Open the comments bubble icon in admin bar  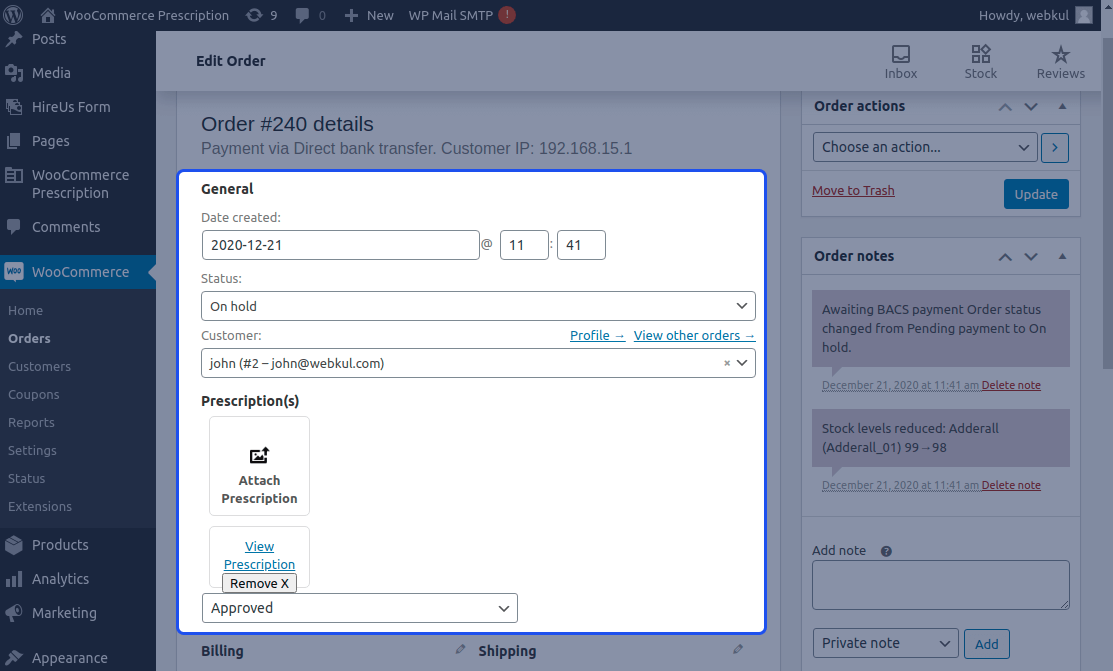[302, 15]
